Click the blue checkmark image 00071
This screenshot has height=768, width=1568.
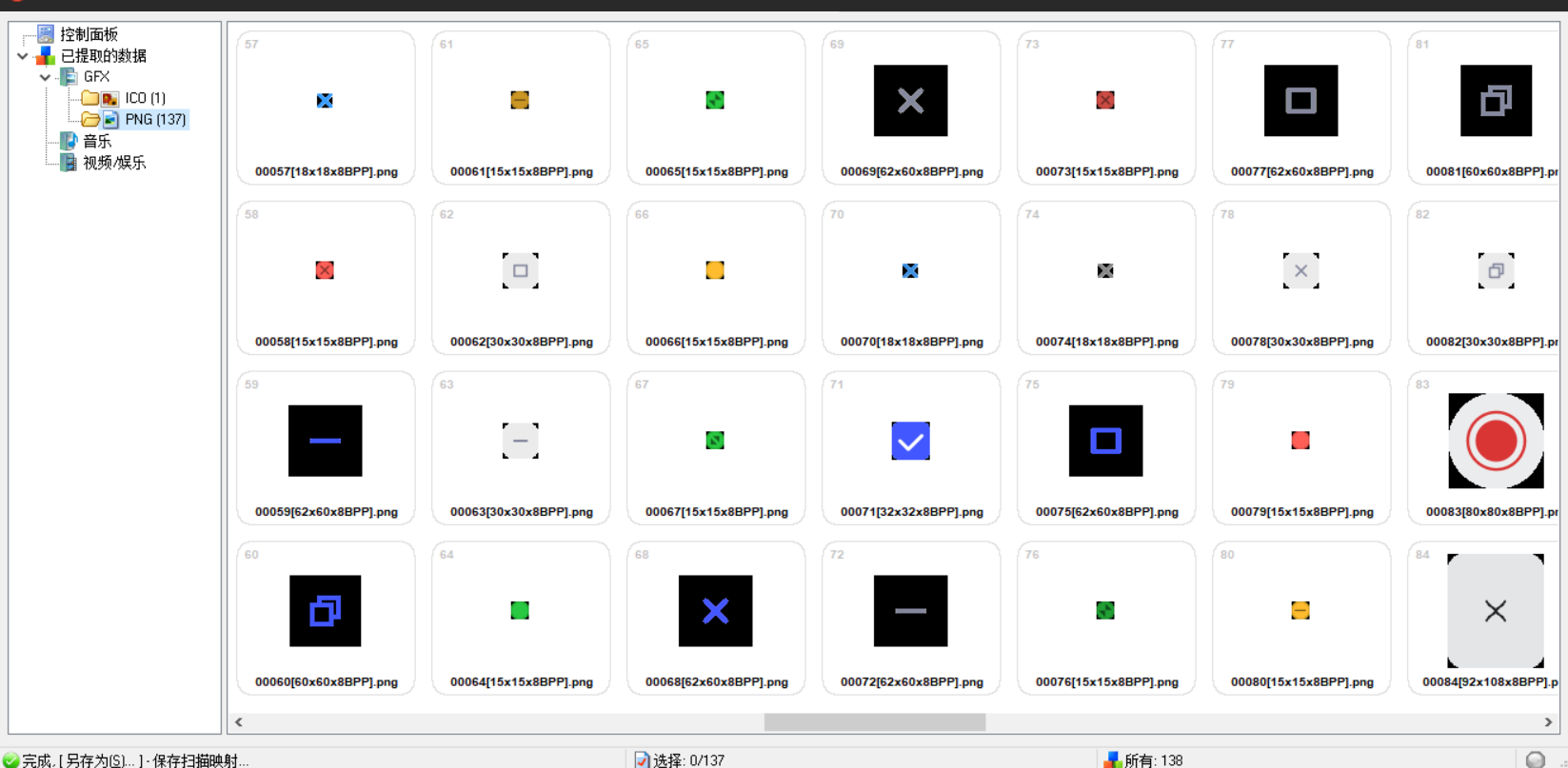click(x=910, y=441)
